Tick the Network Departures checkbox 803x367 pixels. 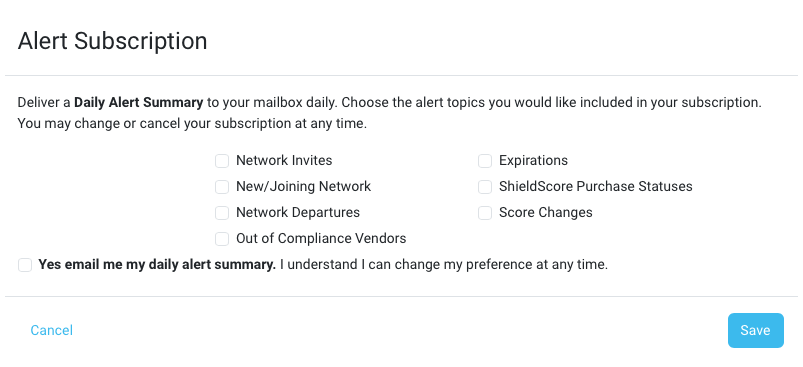(222, 213)
